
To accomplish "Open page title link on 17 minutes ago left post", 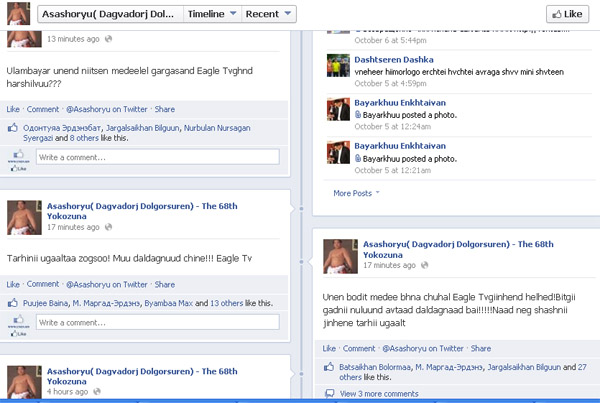I will coord(142,211).
